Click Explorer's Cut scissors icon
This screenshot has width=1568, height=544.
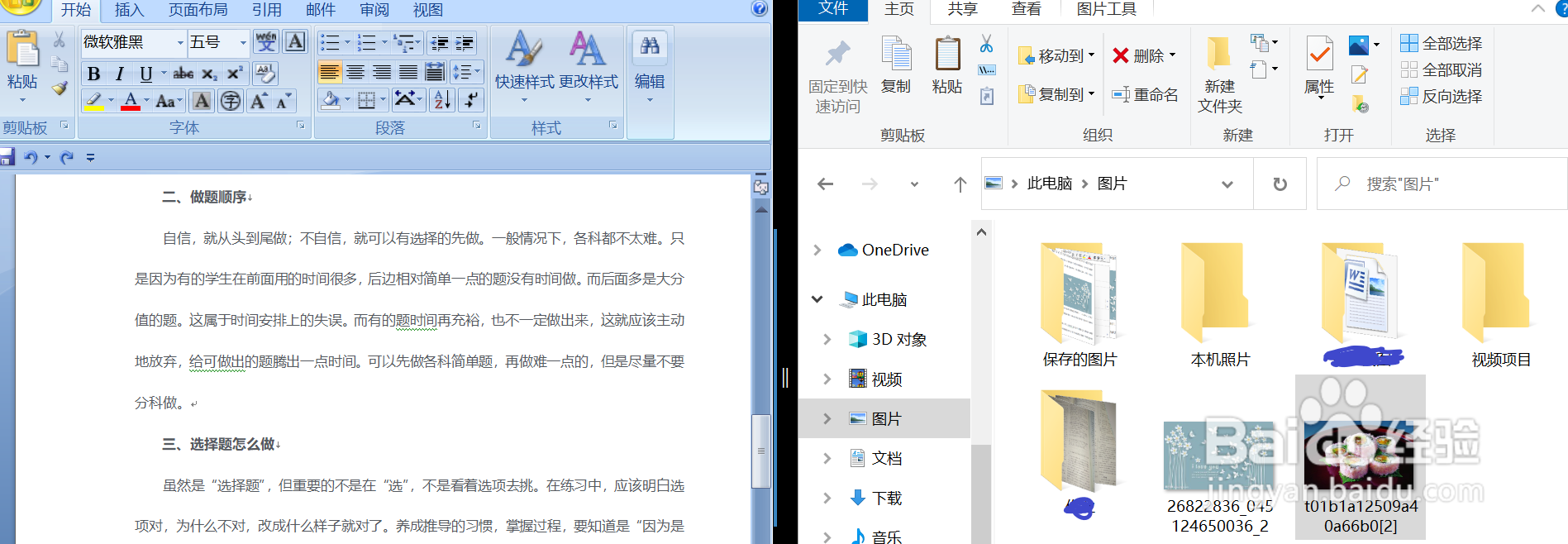click(986, 44)
